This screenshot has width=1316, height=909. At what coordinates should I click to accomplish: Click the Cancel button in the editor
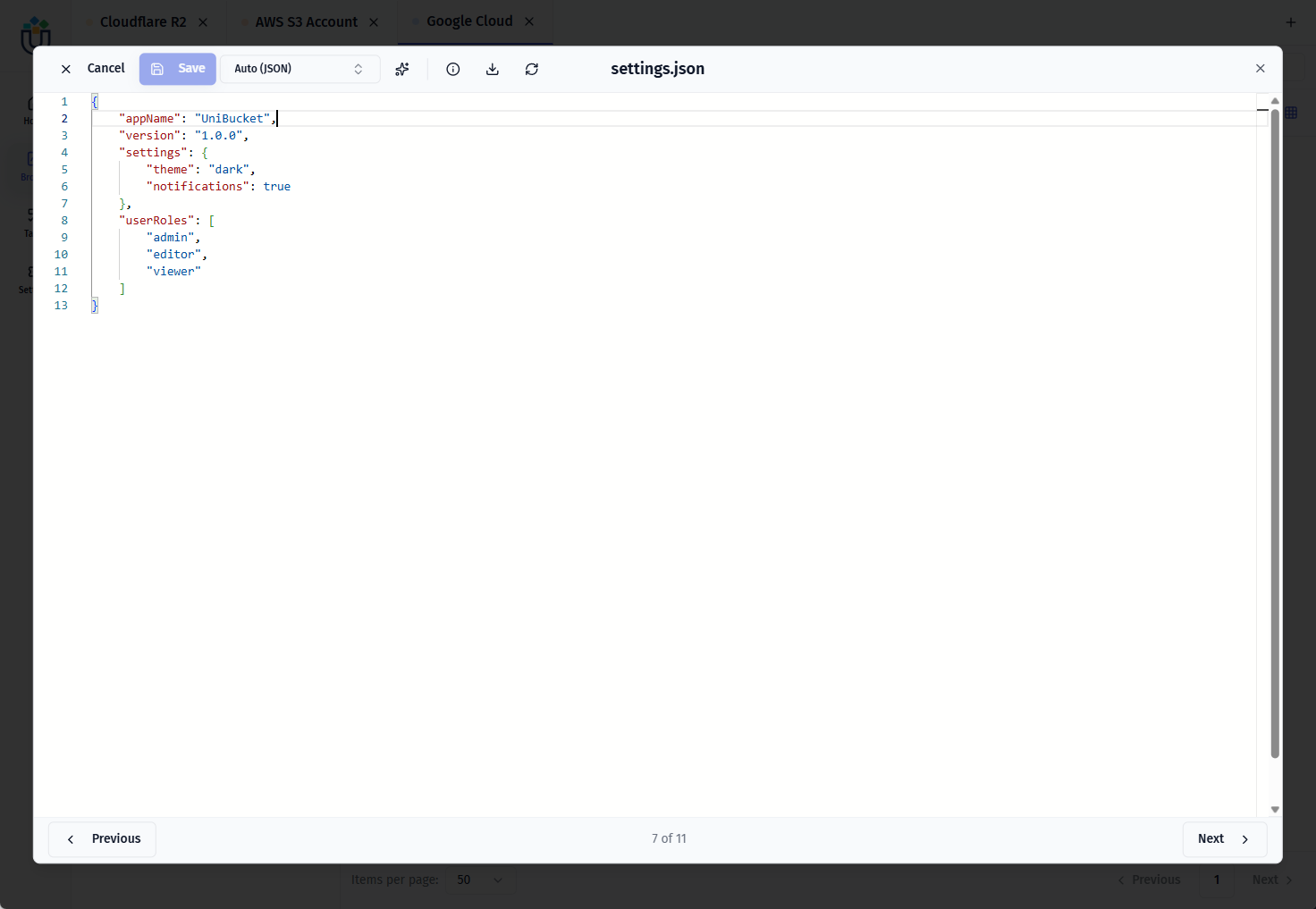pyautogui.click(x=105, y=69)
